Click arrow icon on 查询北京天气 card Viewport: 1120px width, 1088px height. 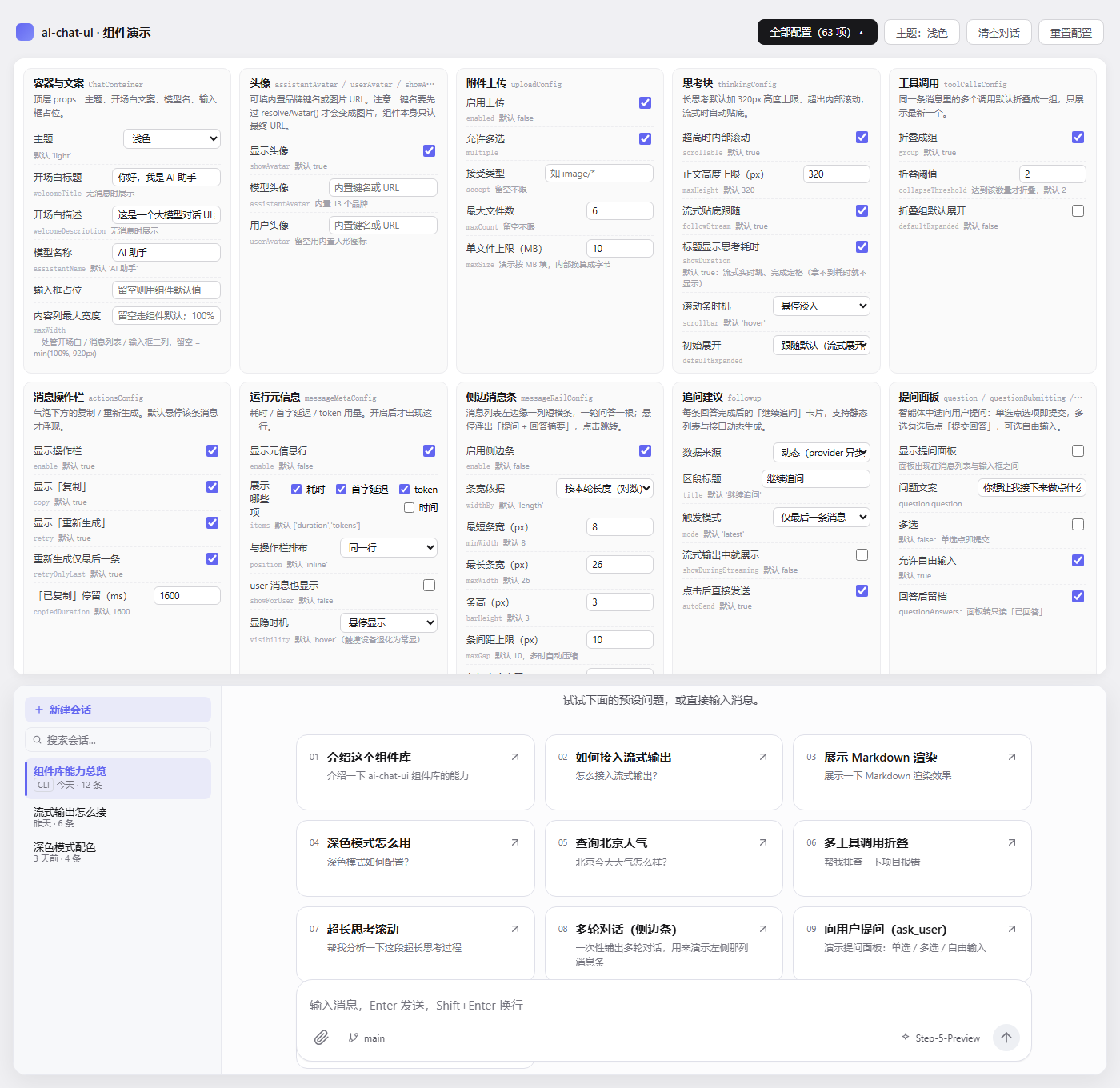(x=763, y=842)
